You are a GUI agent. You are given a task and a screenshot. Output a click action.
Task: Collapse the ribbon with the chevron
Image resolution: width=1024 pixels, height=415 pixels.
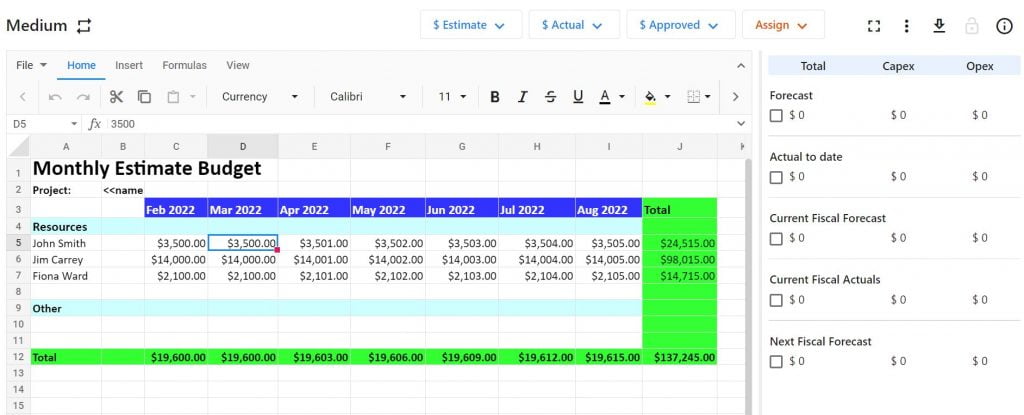[741, 65]
